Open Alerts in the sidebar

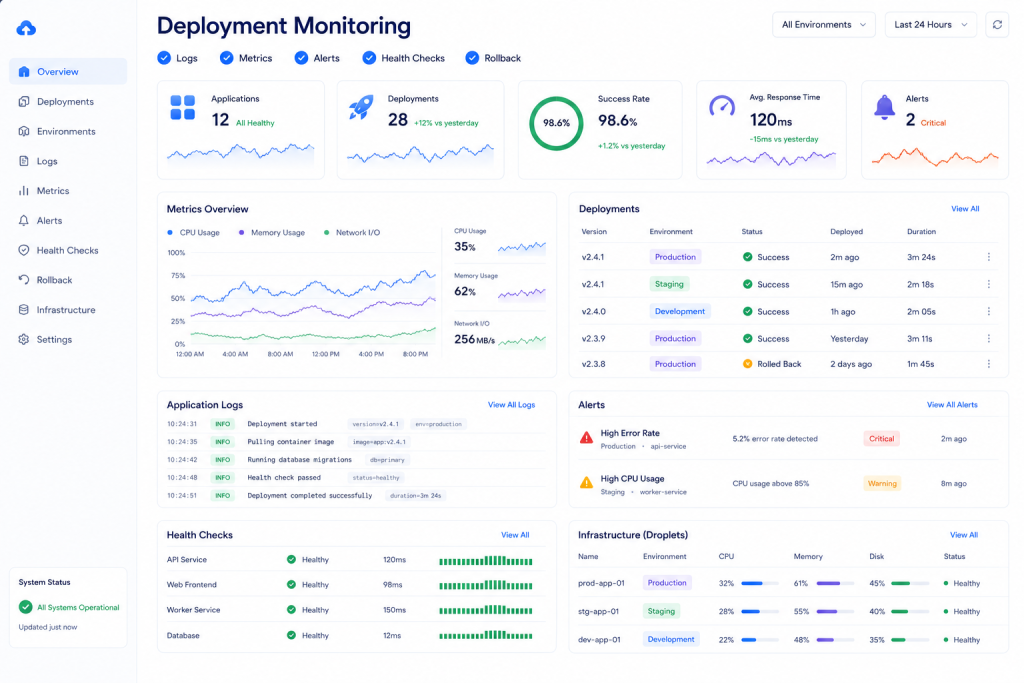[x=68, y=221]
